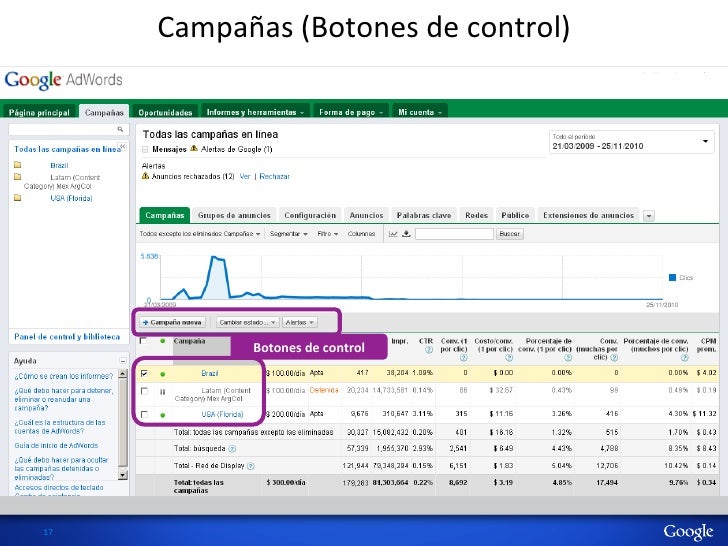Image resolution: width=728 pixels, height=546 pixels.
Task: Check the Latam campaign checkbox
Action: pyautogui.click(x=144, y=391)
